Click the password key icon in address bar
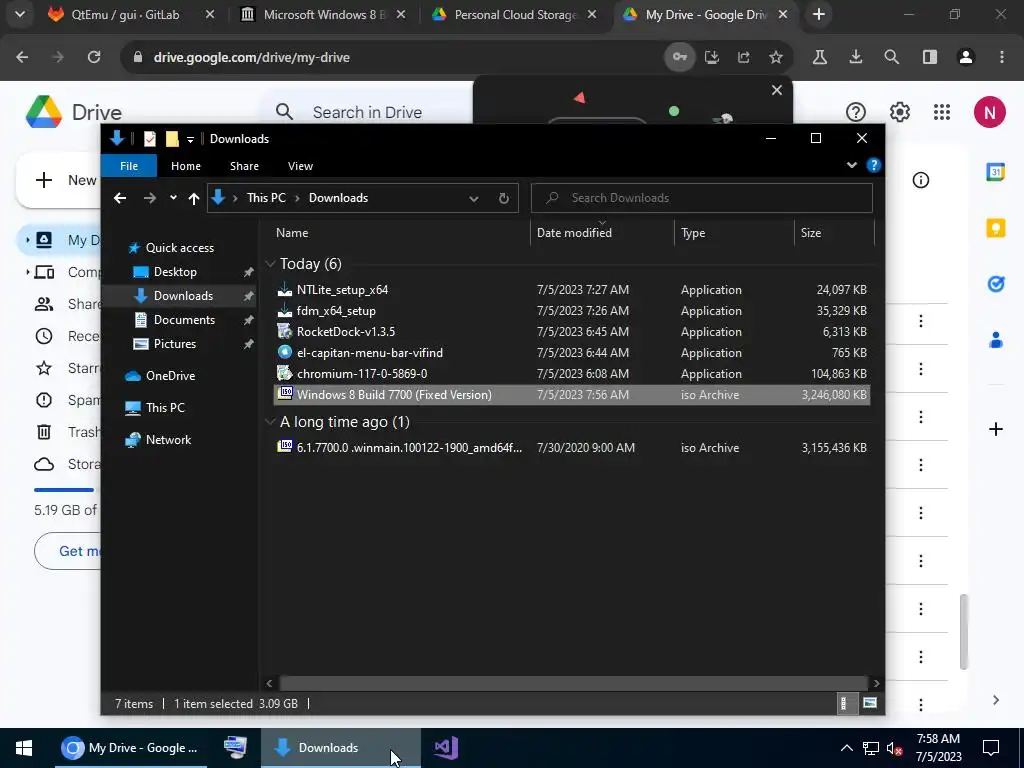The height and width of the screenshot is (768, 1024). 680,57
